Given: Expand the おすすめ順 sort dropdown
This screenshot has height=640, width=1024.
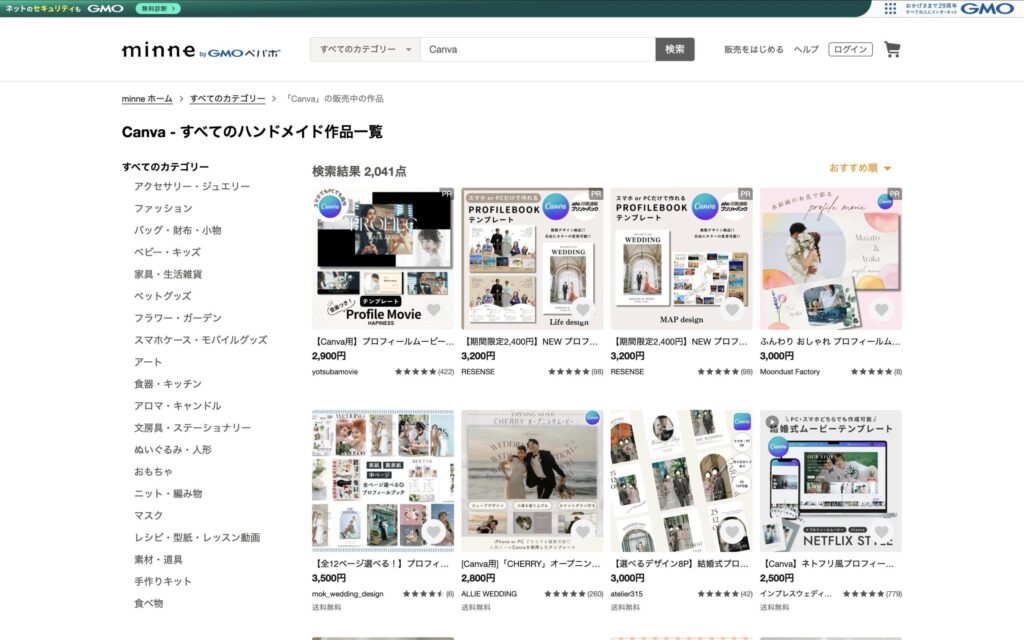Looking at the screenshot, I should [860, 168].
